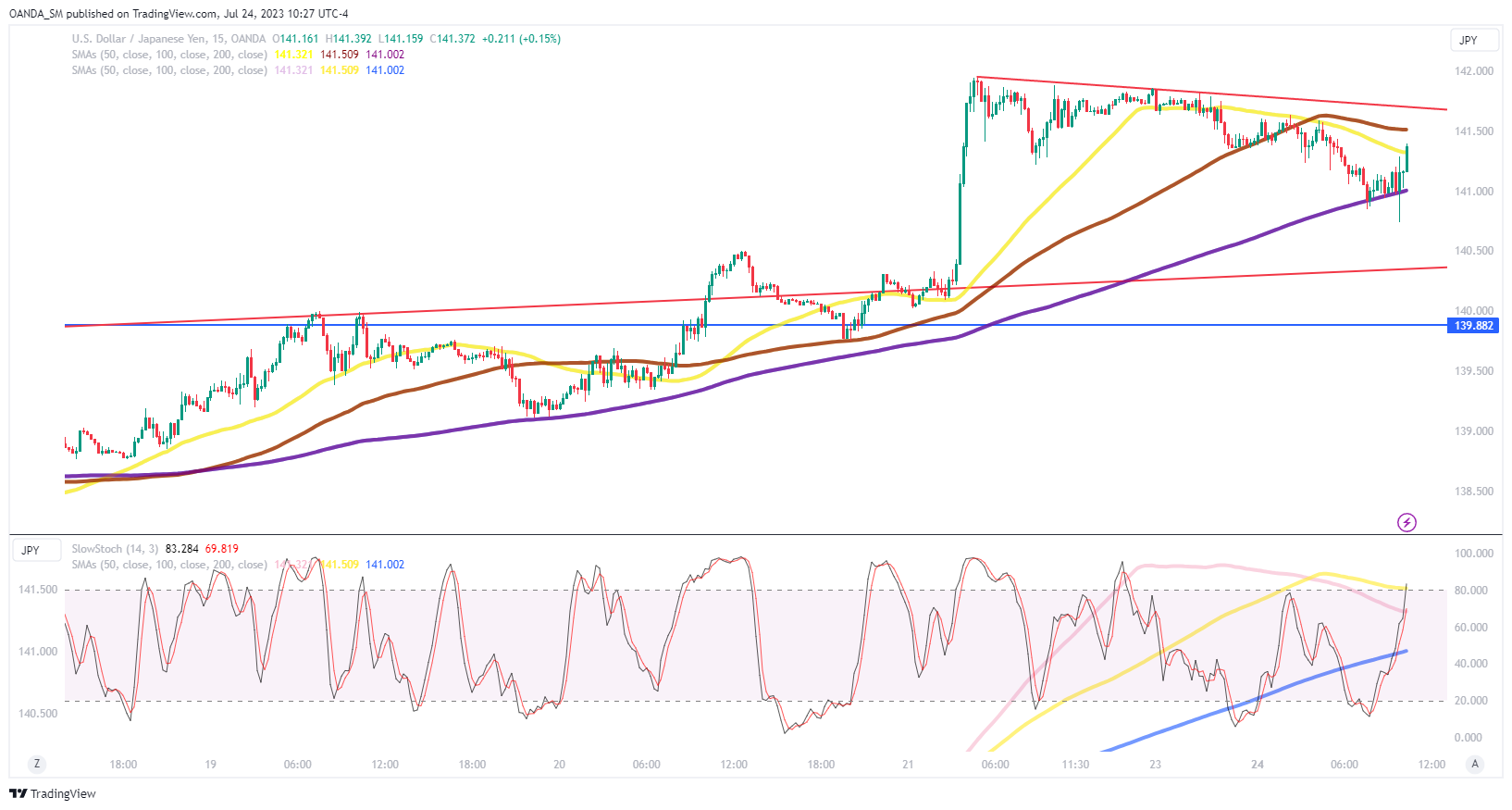Click the low value L141.159
The image size is (1512, 810).
402,39
